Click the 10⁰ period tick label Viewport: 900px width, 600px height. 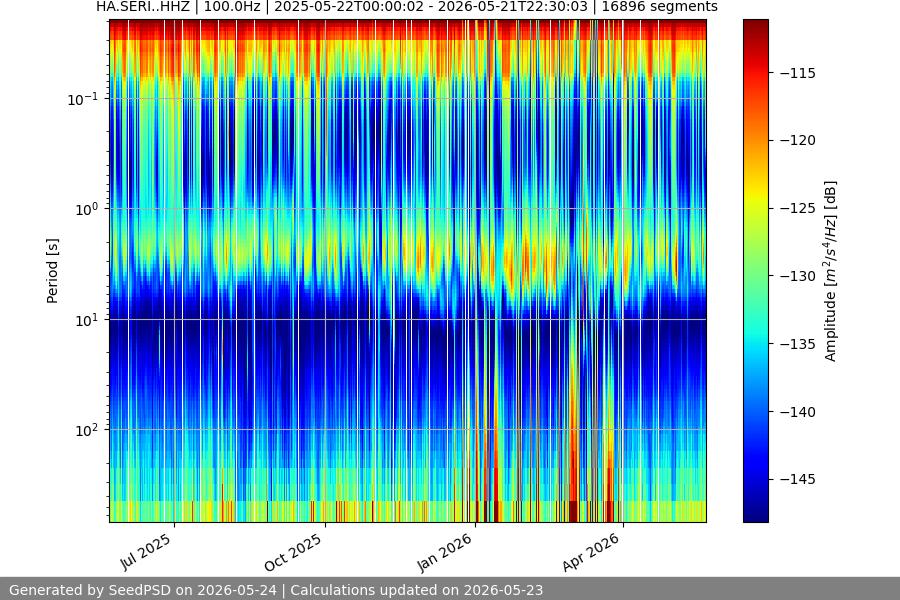point(87,210)
